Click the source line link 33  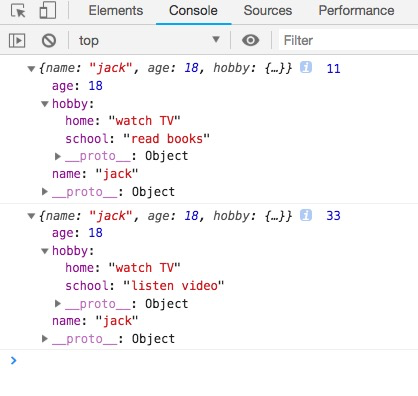pos(333,216)
